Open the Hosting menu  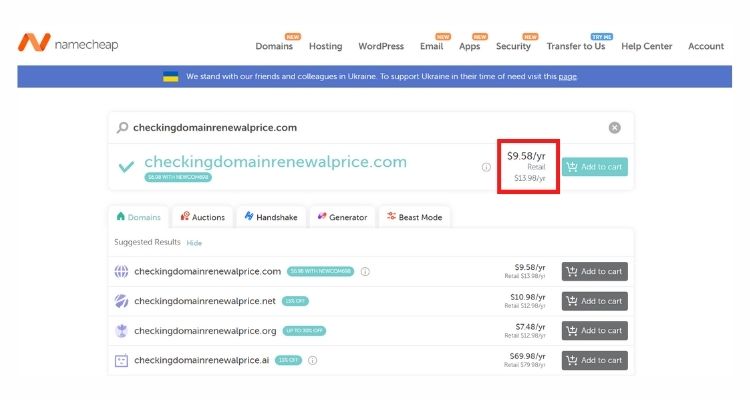pos(325,46)
